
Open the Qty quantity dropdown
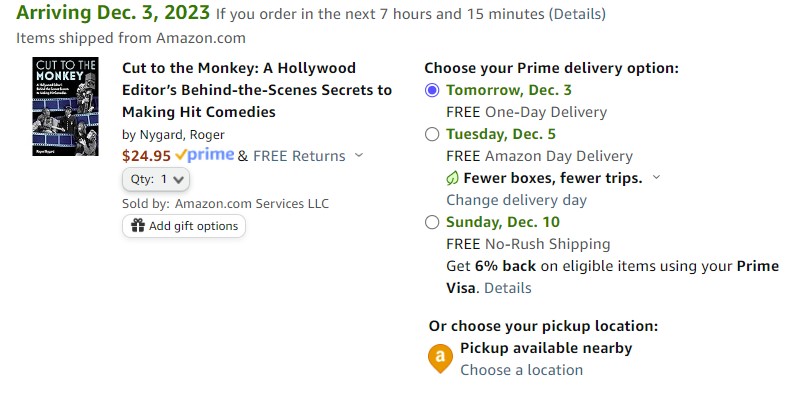[156, 179]
